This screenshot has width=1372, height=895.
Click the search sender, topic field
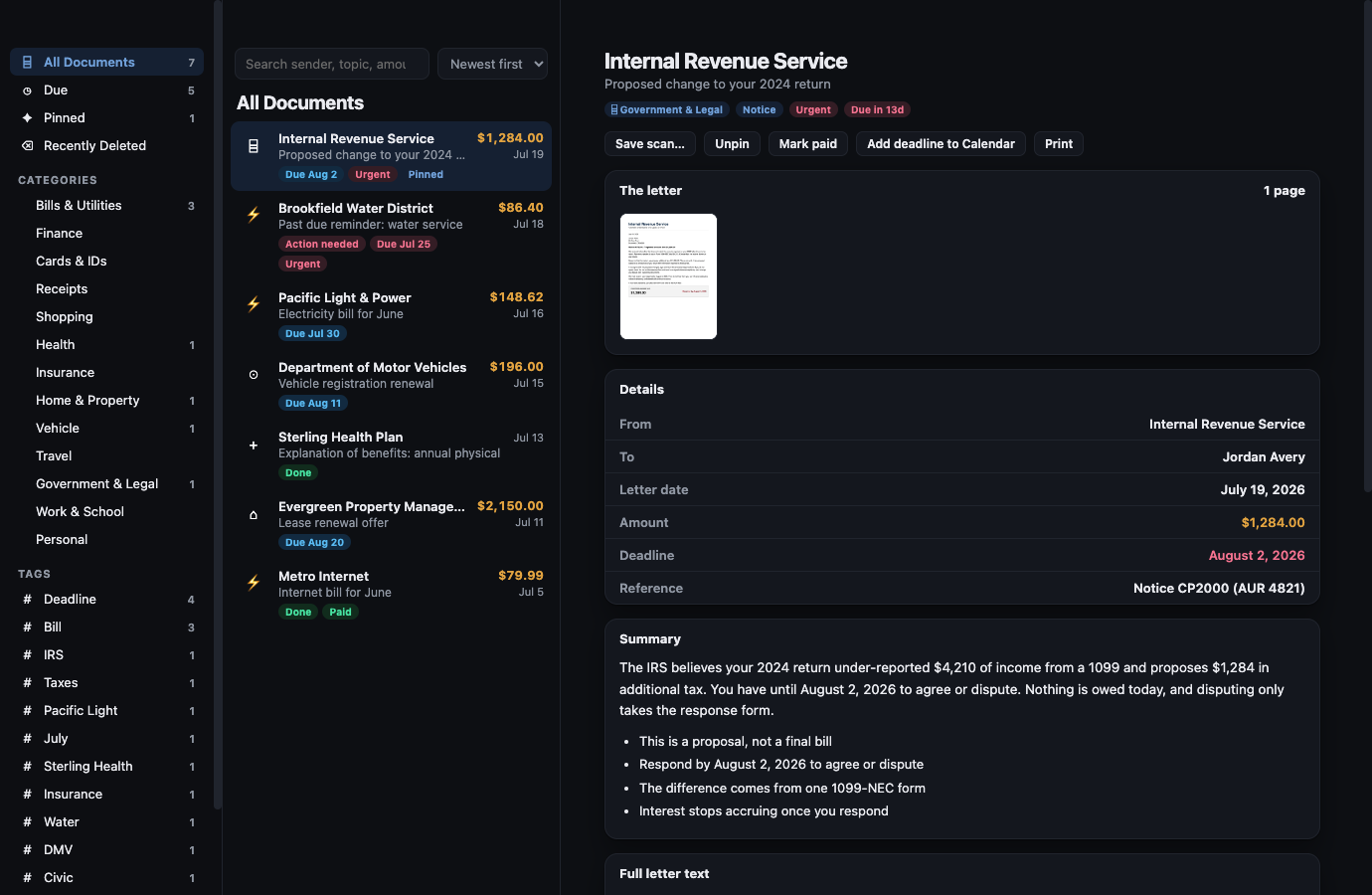pyautogui.click(x=332, y=64)
